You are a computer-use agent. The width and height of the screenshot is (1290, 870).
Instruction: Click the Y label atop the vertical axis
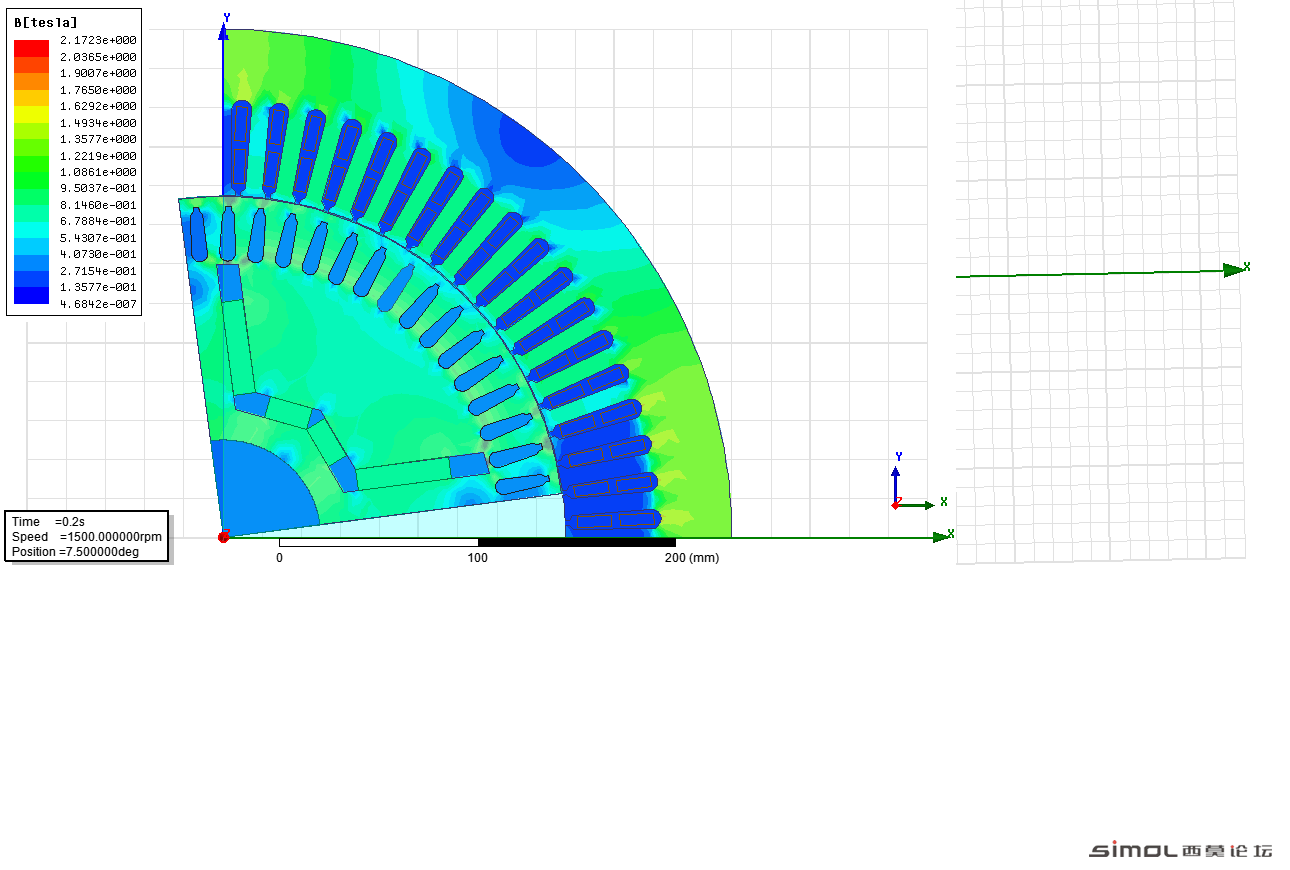pos(227,18)
